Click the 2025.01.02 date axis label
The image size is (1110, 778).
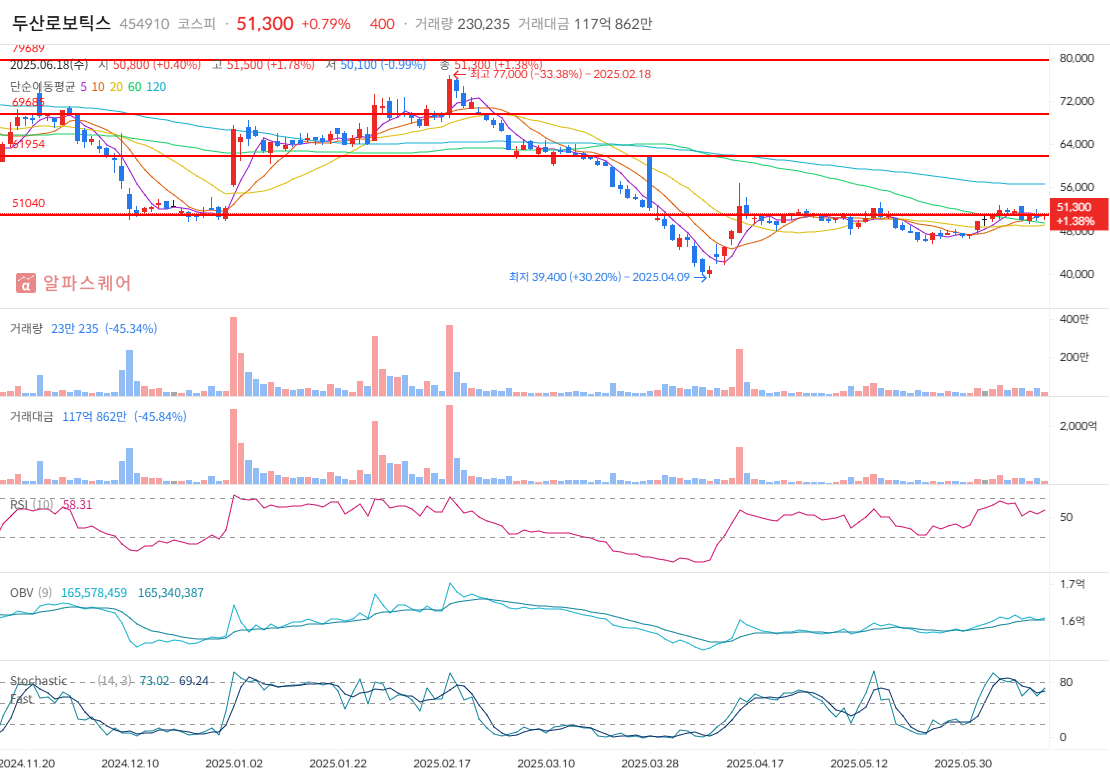(x=234, y=764)
